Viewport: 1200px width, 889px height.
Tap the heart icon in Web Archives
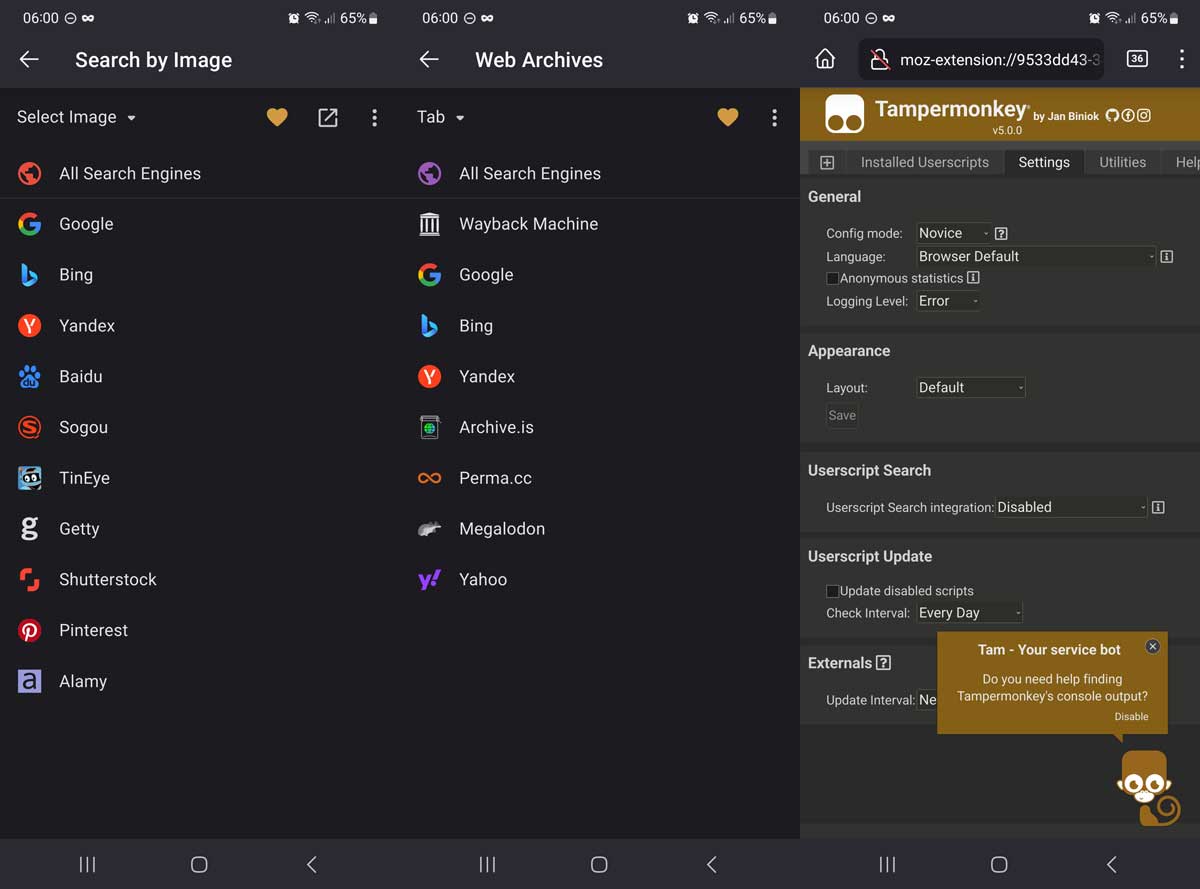pyautogui.click(x=728, y=118)
